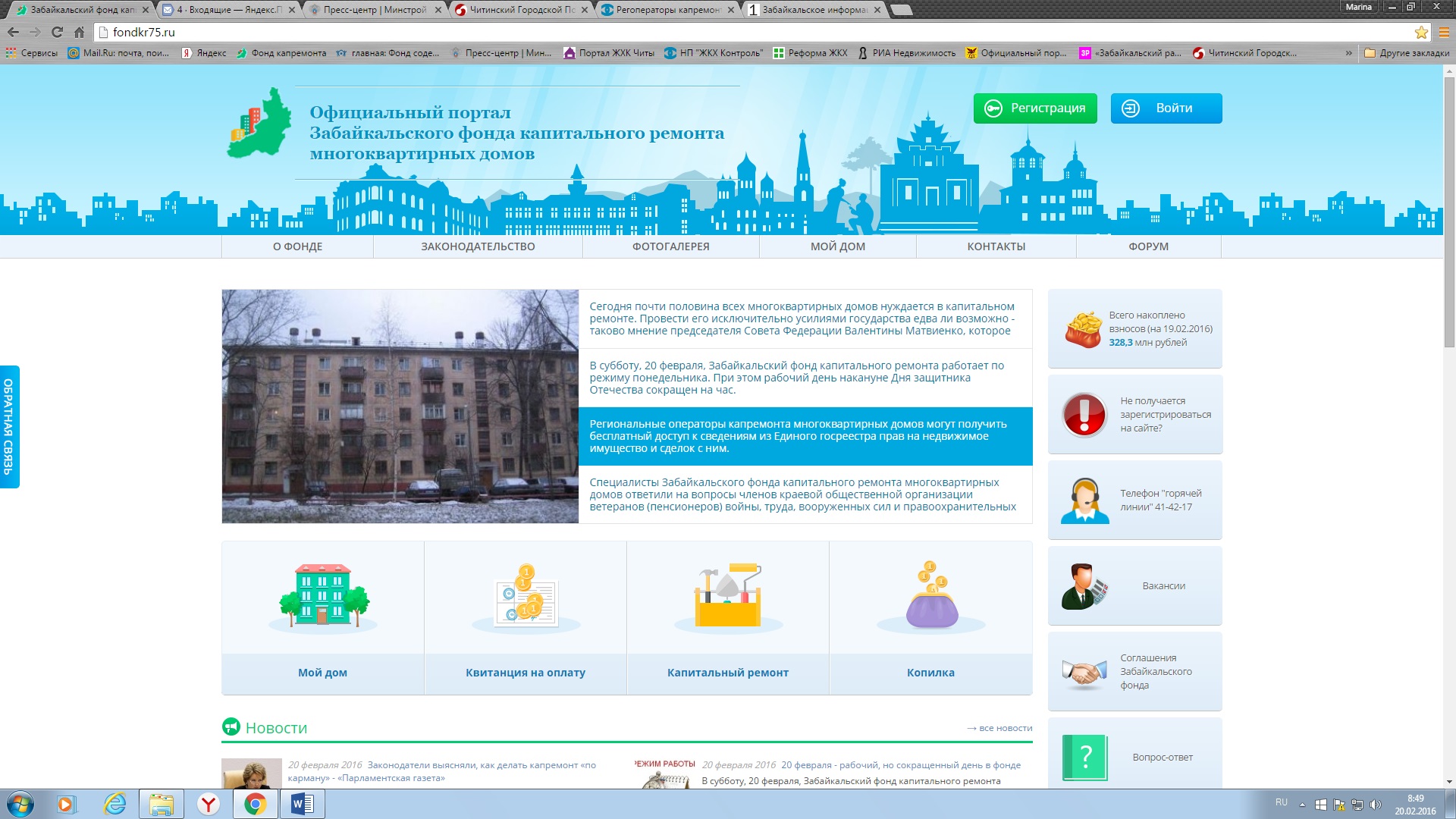Viewport: 1456px width, 819px height.
Task: Click hotline operator headset icon
Action: [1084, 500]
